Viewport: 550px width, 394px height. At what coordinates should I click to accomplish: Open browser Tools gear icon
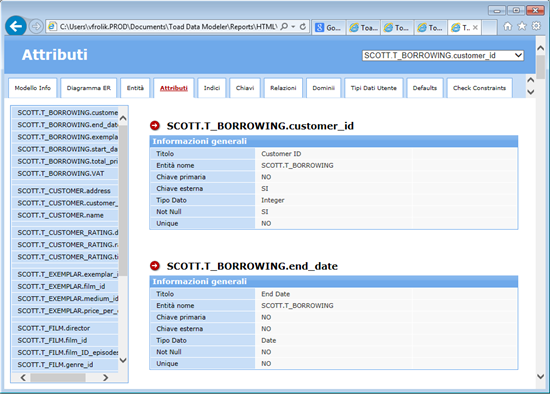[x=536, y=26]
